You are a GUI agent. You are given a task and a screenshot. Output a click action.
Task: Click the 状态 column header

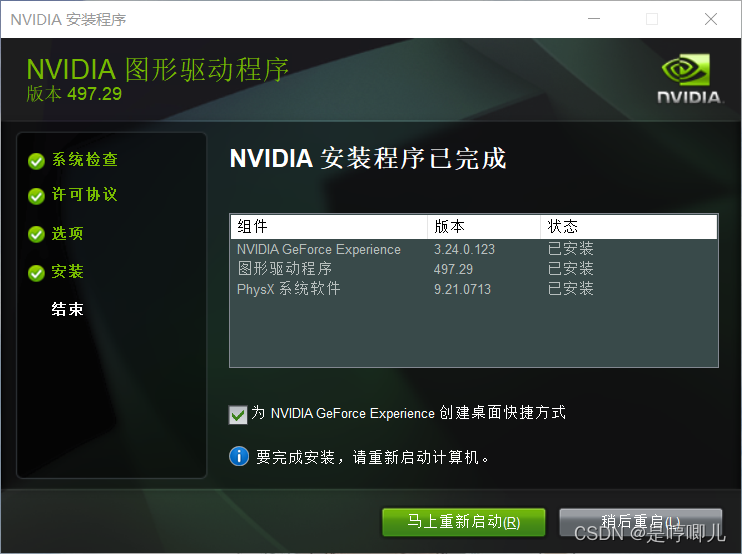[629, 227]
